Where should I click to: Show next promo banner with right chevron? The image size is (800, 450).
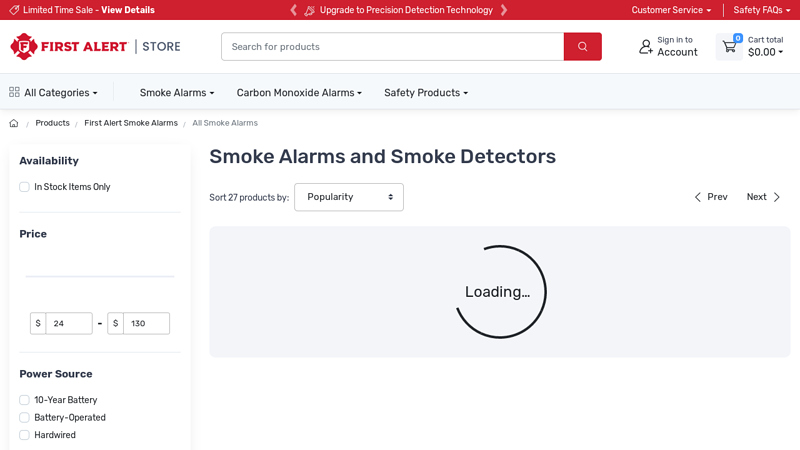coord(504,10)
